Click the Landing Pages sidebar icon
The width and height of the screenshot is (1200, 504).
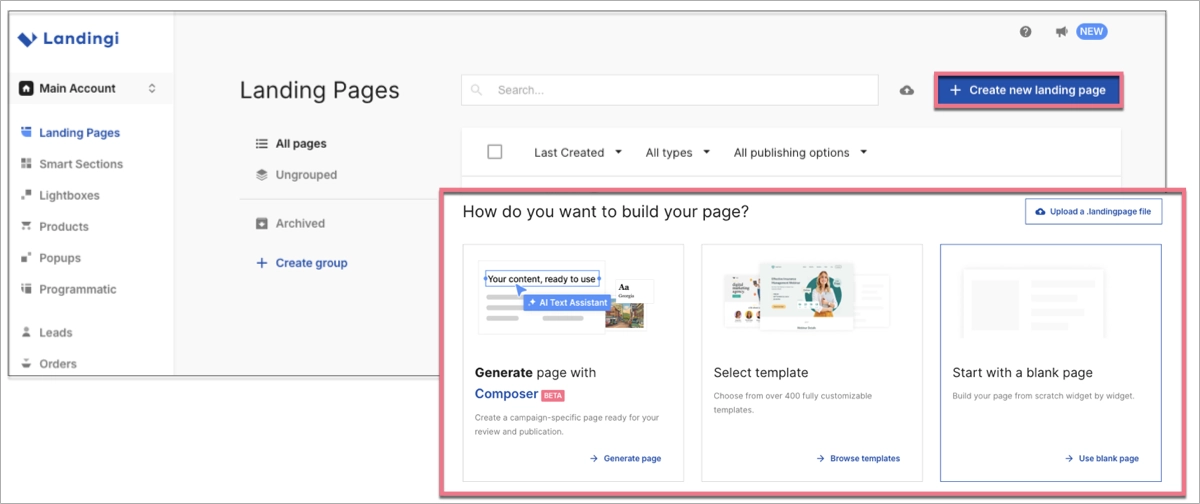27,132
